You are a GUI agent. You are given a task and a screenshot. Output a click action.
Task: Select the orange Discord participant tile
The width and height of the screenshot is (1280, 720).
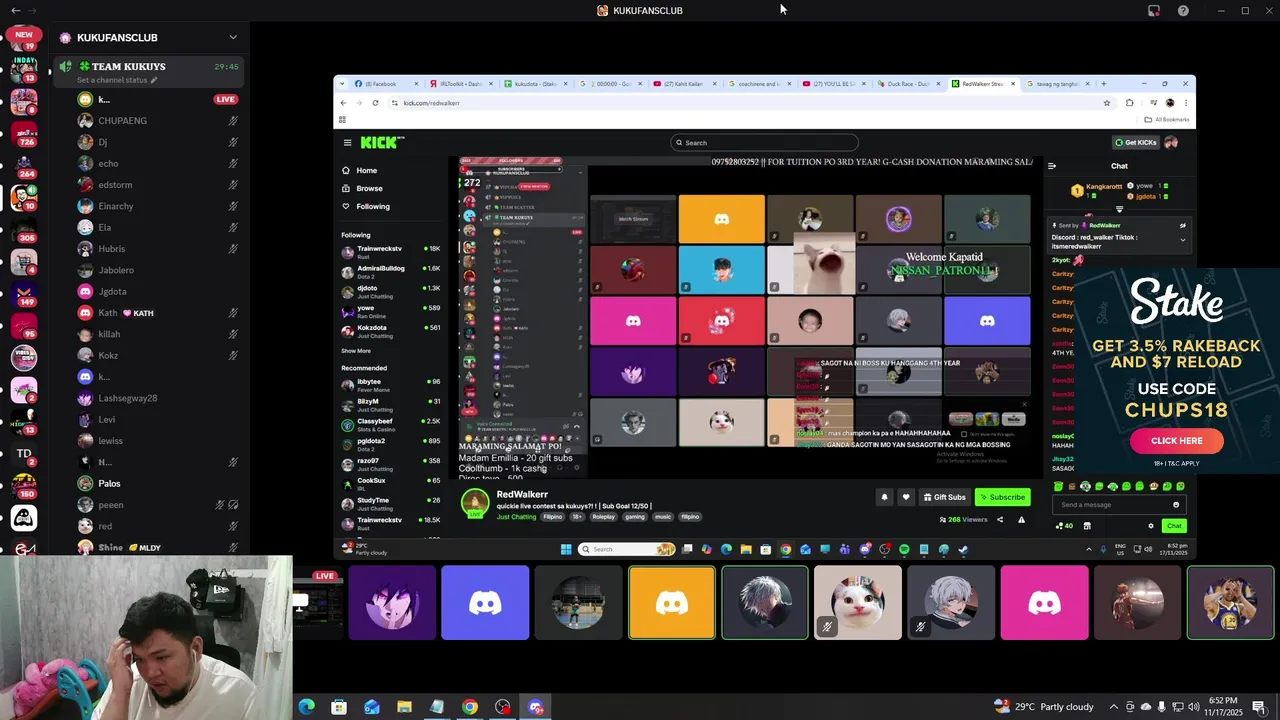click(672, 603)
